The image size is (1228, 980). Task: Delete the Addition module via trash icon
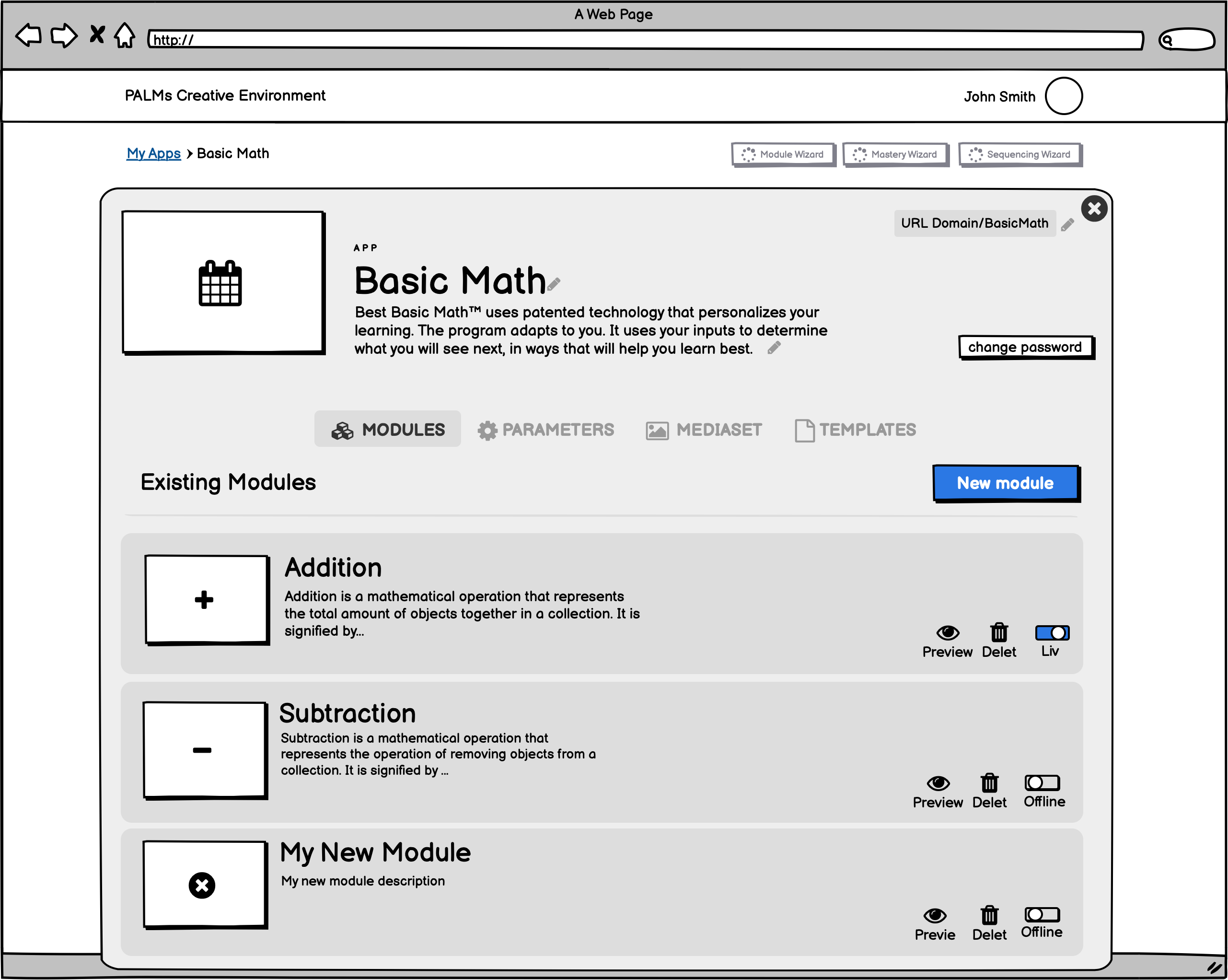click(x=999, y=632)
